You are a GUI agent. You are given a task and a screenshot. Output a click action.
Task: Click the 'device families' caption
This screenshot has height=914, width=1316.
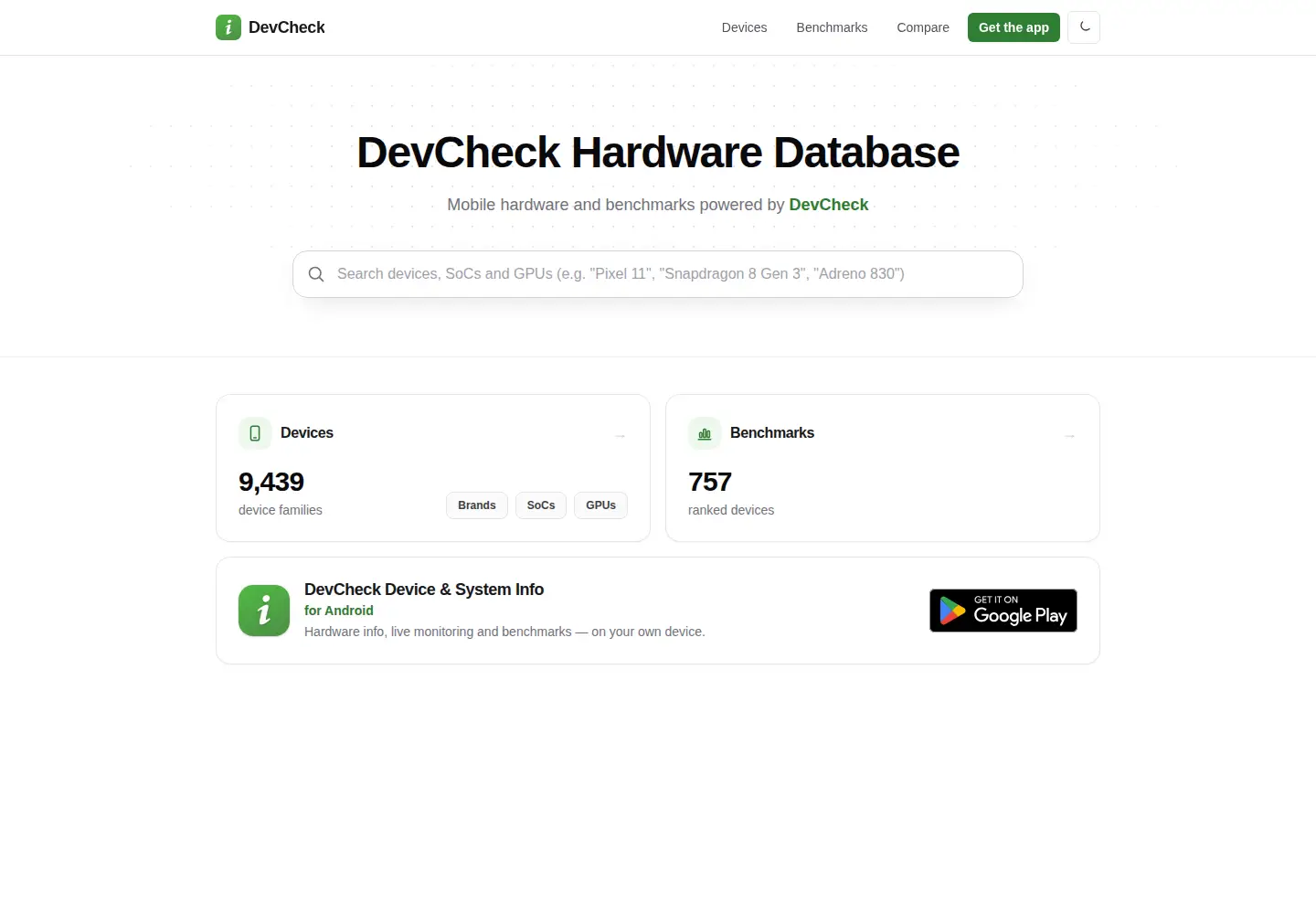[281, 510]
